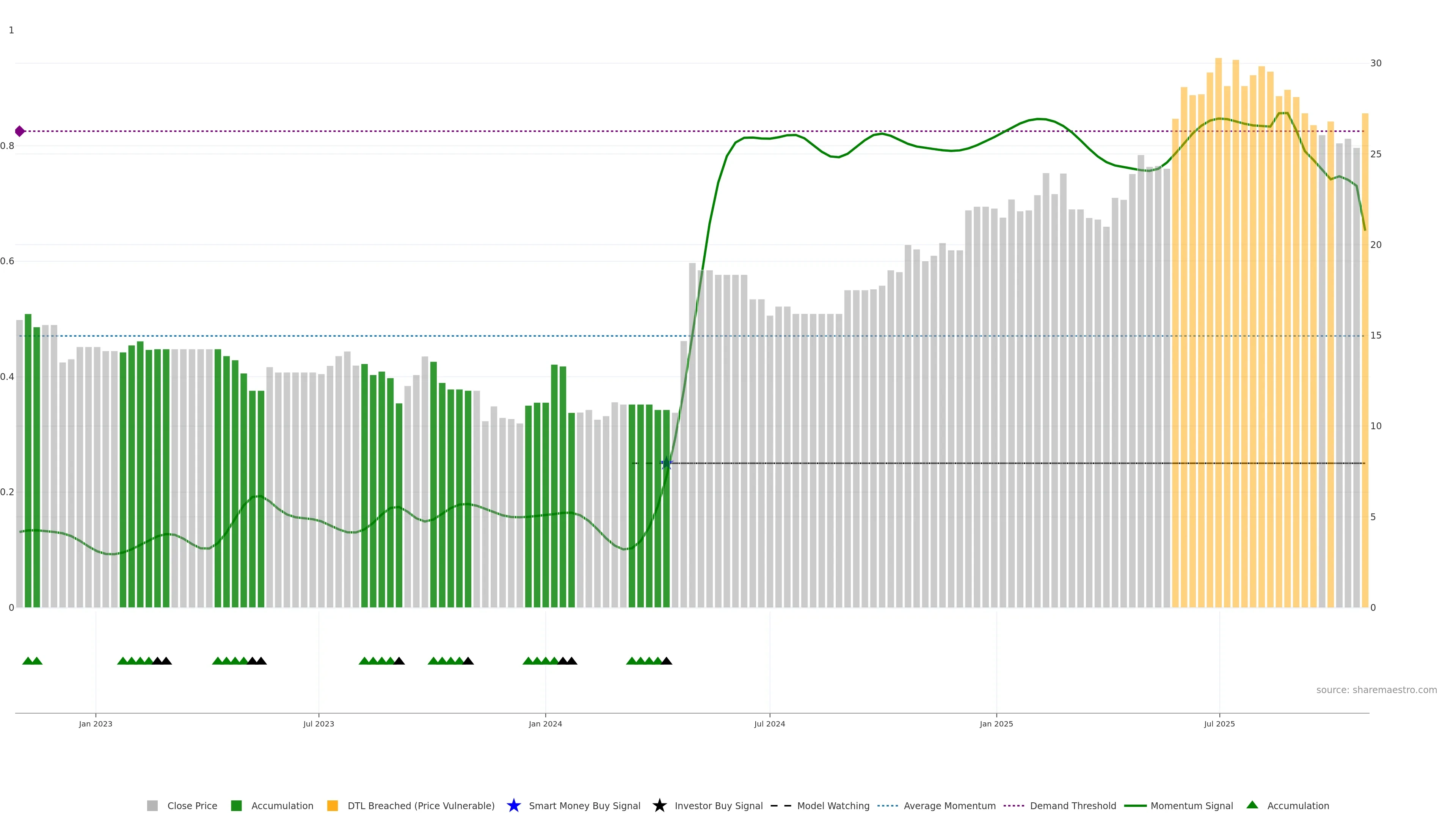Click the black star Investor Buy legend icon
Screen dimensions: 1456x819
tap(659, 805)
